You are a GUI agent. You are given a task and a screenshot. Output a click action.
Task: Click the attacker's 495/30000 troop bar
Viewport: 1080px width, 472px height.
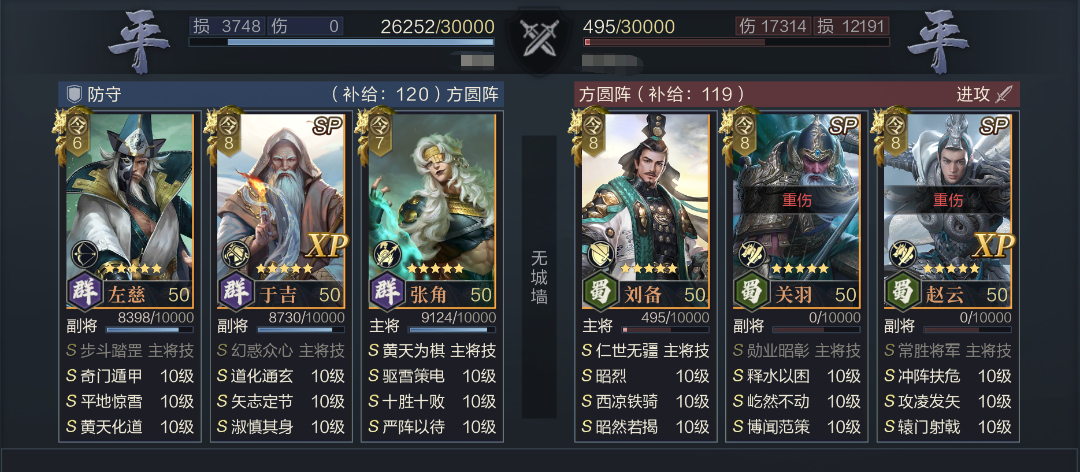pos(736,41)
